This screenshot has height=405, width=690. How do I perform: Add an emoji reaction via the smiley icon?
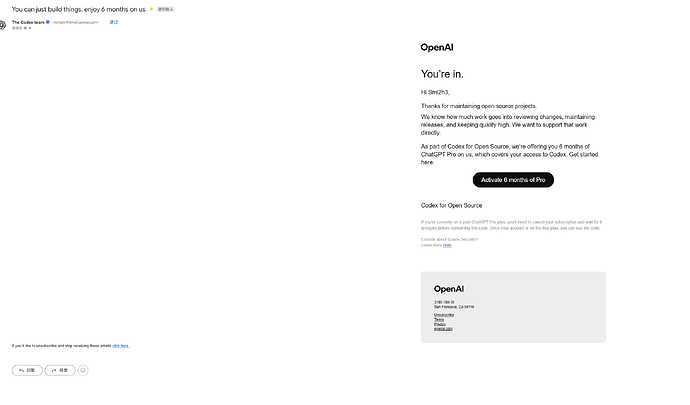pyautogui.click(x=83, y=370)
